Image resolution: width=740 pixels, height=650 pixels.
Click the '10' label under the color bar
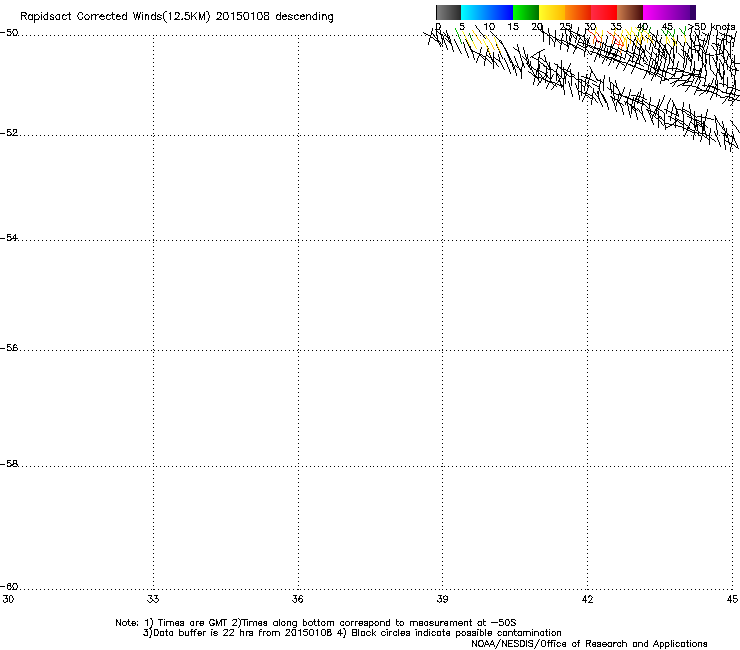click(x=489, y=26)
